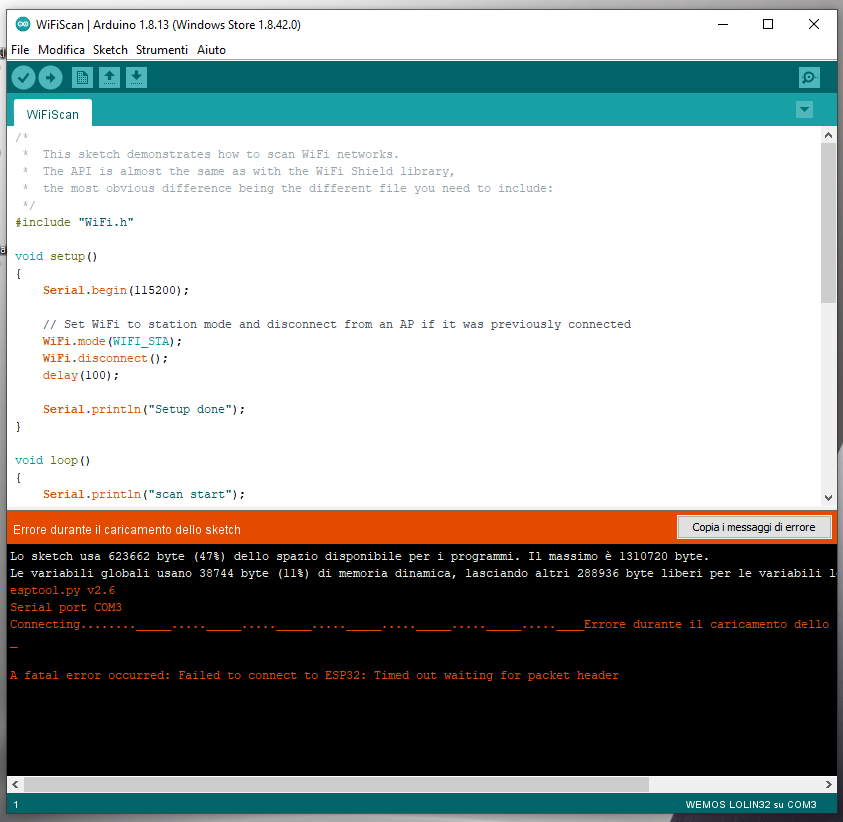Click the Serial port COM3 console line
The image size is (843, 822).
tap(66, 607)
